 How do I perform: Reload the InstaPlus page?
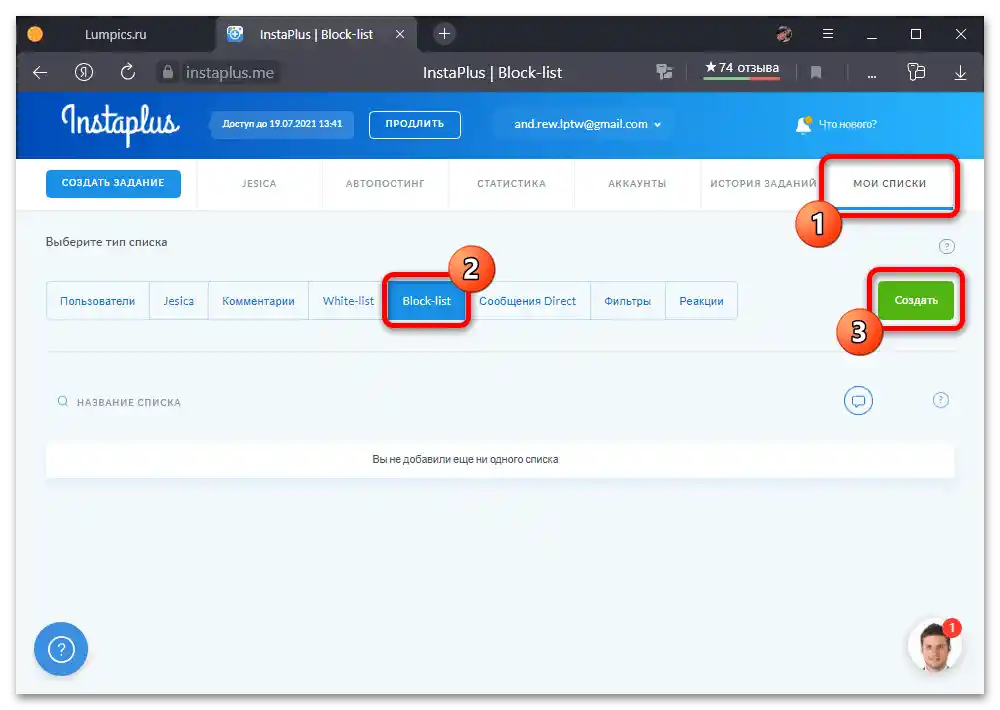(128, 72)
